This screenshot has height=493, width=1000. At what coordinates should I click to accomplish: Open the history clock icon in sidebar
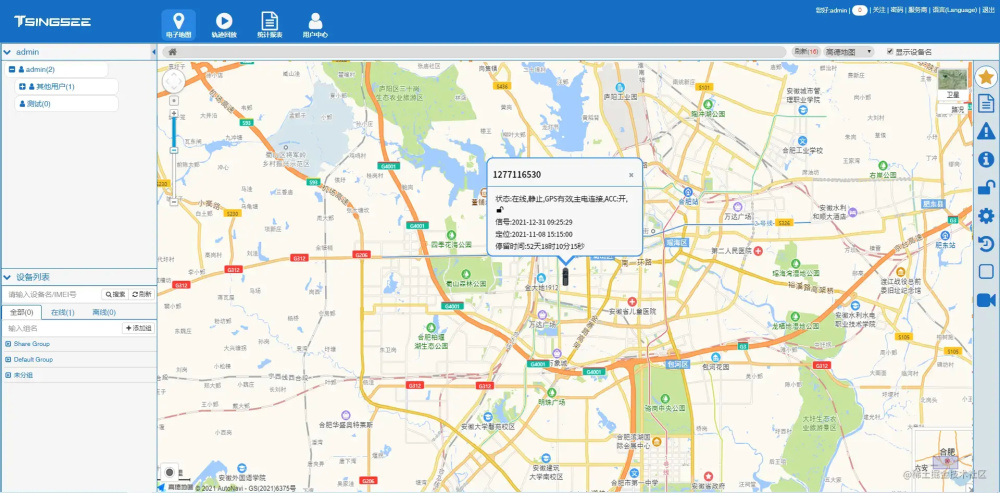click(986, 244)
